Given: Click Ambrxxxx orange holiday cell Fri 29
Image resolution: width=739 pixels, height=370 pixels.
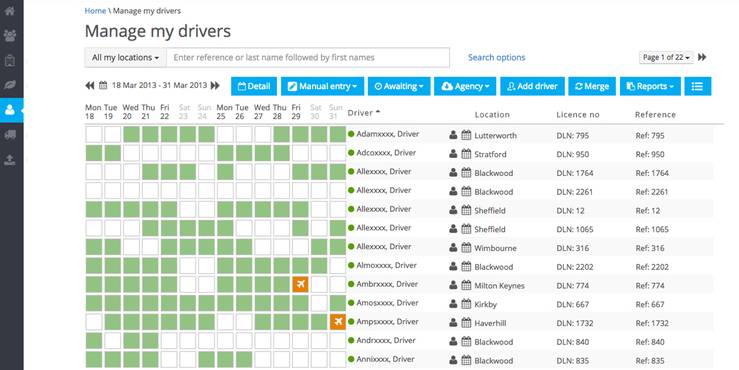Looking at the screenshot, I should (300, 284).
